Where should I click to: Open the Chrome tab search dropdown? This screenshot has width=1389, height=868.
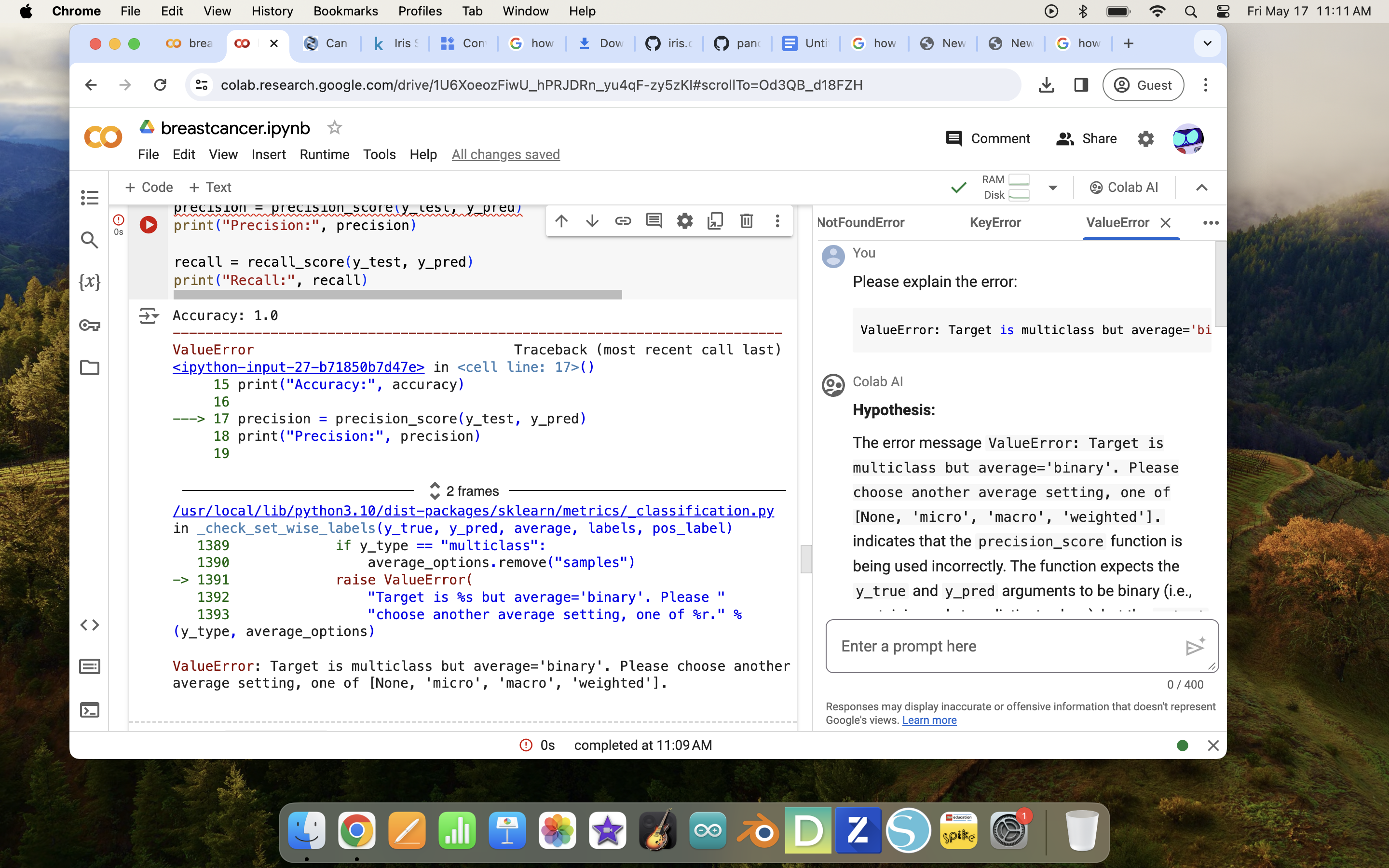[x=1207, y=43]
